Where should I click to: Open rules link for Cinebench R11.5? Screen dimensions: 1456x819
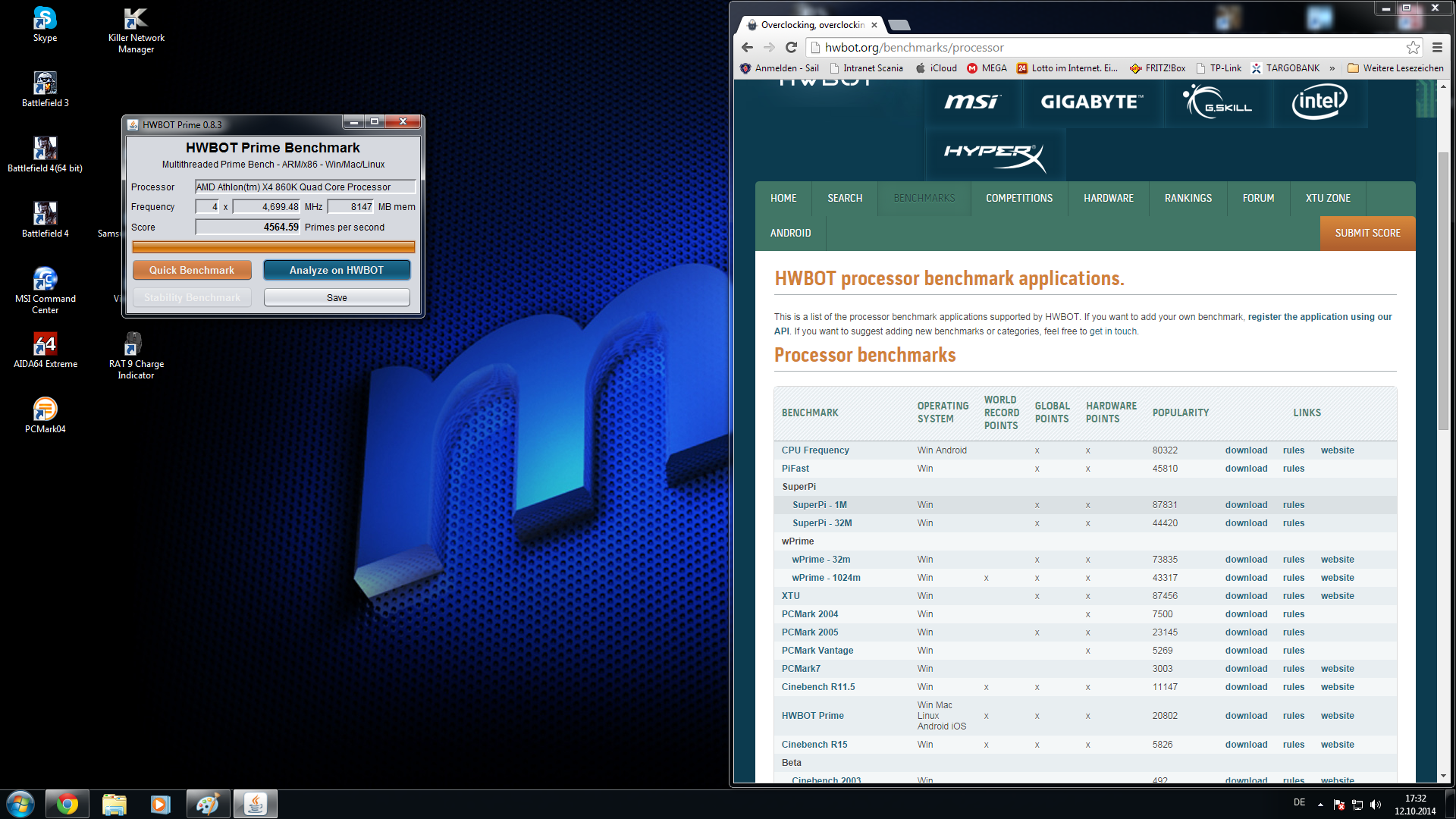(x=1294, y=687)
